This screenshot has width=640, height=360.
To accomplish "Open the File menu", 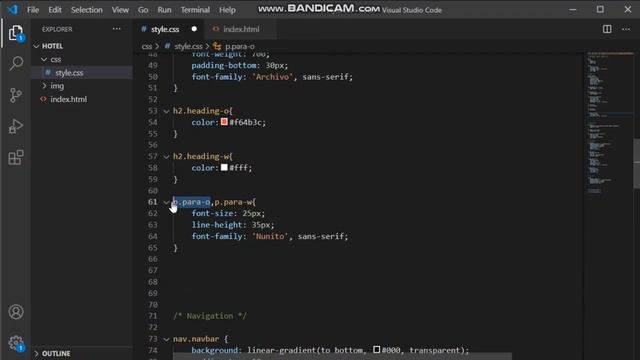I will coord(33,10).
